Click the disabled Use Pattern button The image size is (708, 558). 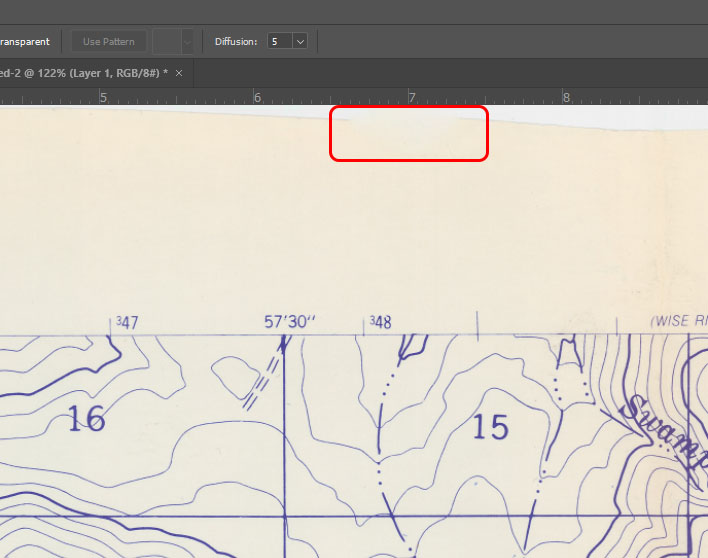click(109, 42)
